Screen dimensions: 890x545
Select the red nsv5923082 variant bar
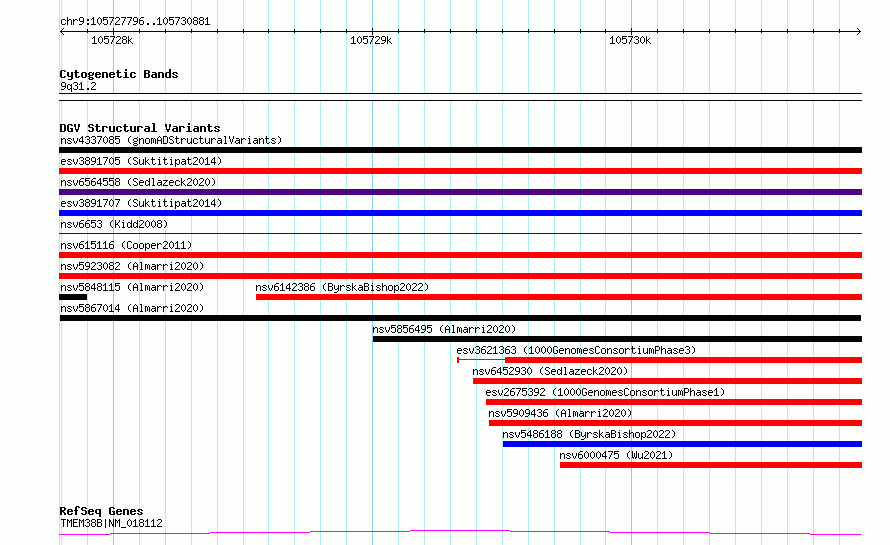[460, 276]
